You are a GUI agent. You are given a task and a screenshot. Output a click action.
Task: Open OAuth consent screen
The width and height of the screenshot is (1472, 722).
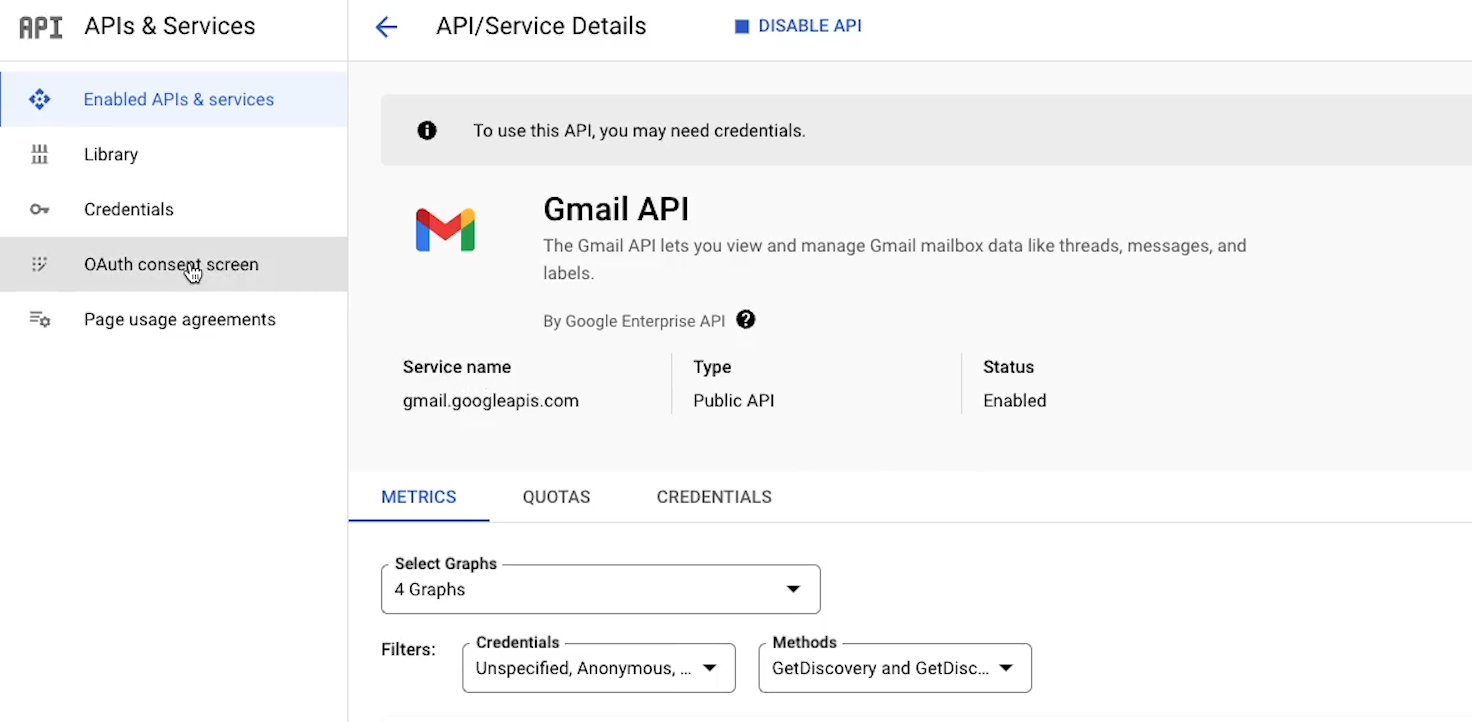(x=174, y=264)
